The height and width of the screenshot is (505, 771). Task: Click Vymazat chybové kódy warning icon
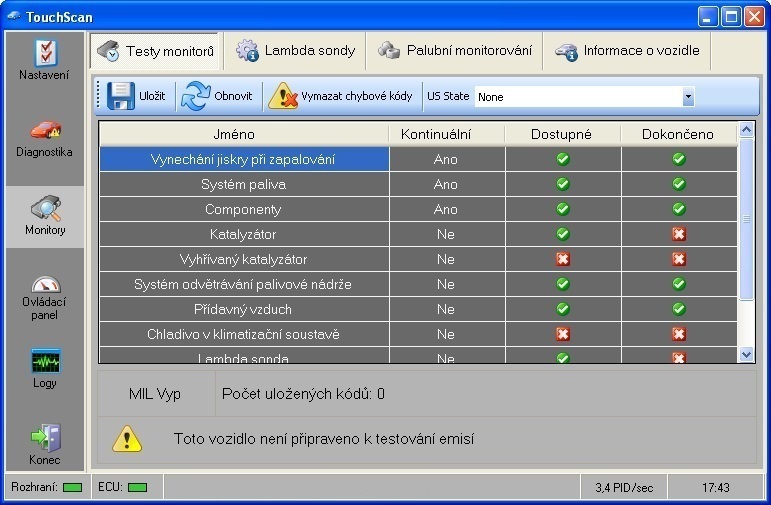283,95
